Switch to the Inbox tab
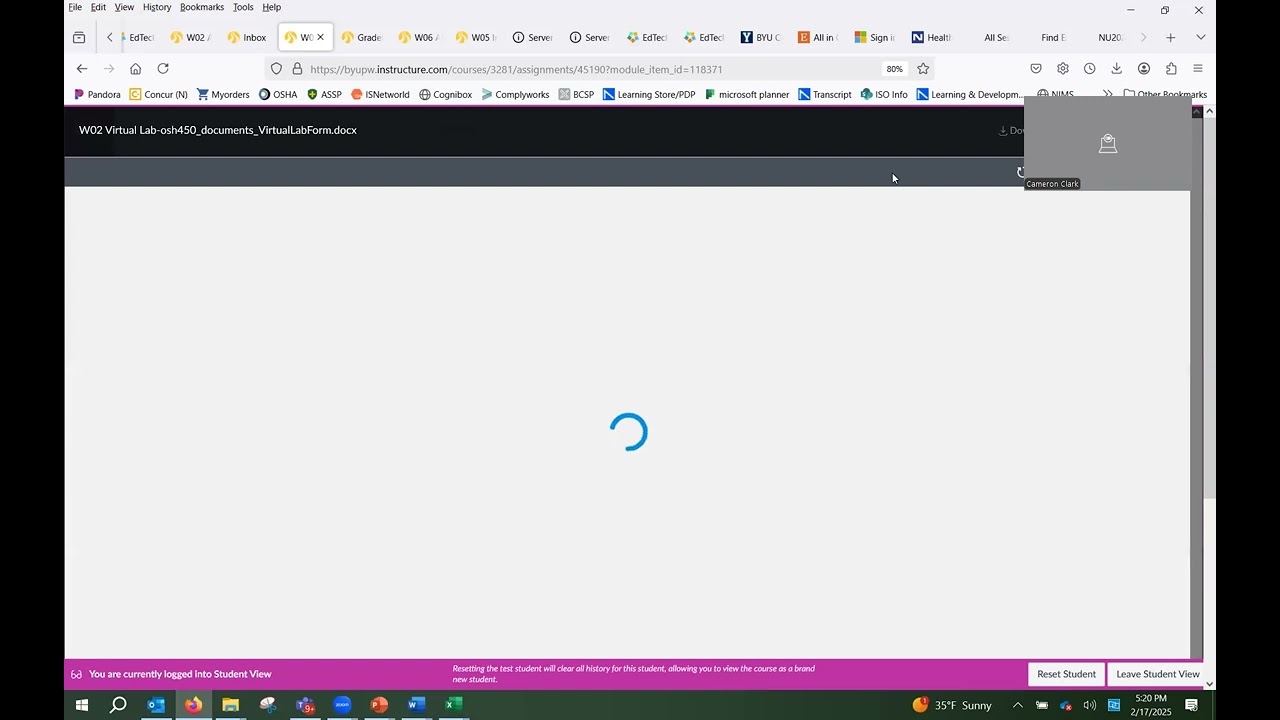 click(x=247, y=38)
